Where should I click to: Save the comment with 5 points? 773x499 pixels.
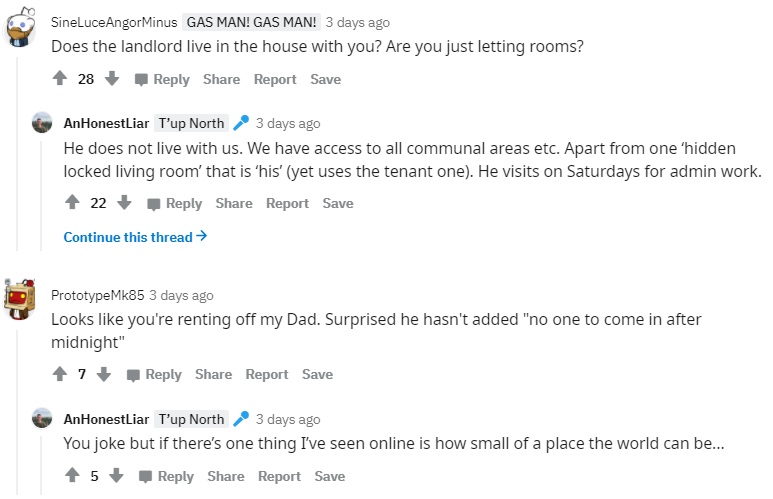tap(329, 477)
